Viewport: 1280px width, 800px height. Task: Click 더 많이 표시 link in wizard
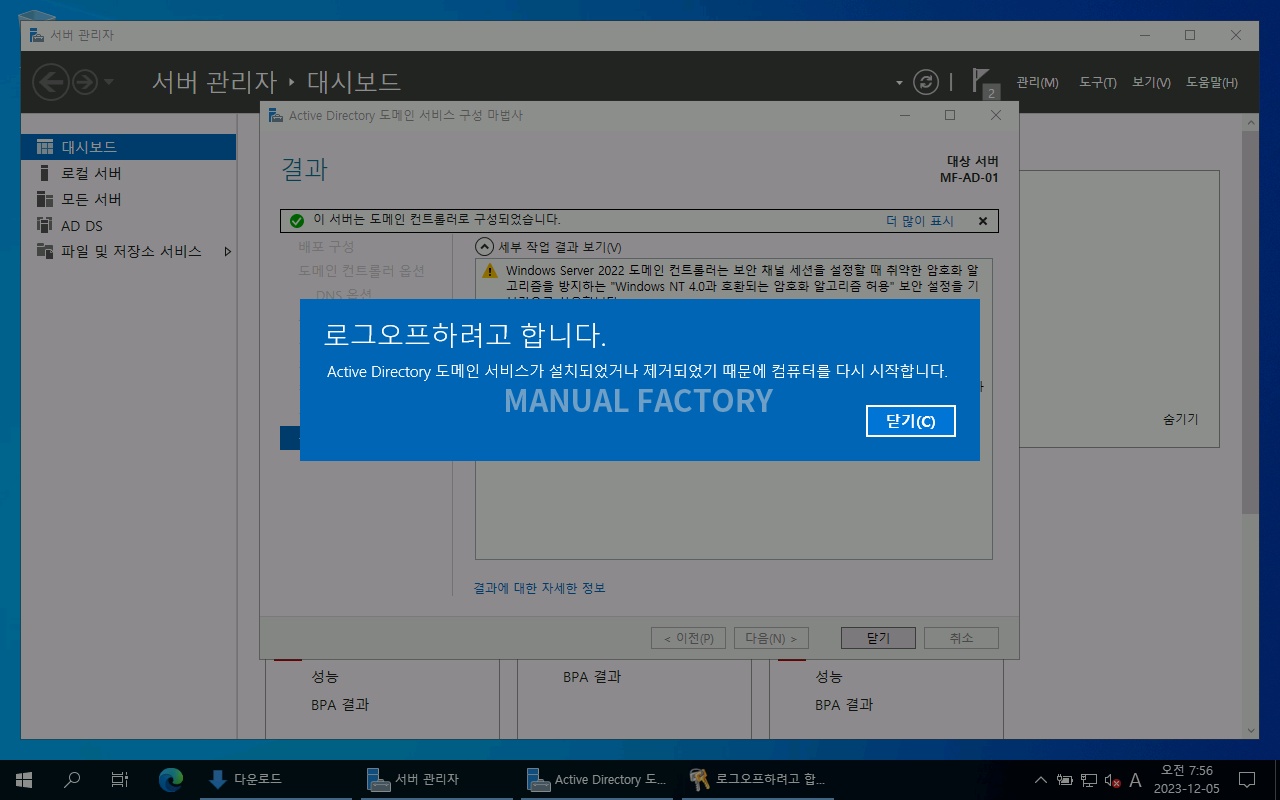pyautogui.click(x=920, y=221)
